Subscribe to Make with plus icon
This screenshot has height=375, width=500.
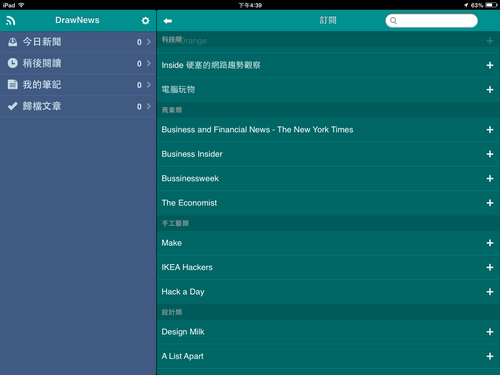[490, 243]
